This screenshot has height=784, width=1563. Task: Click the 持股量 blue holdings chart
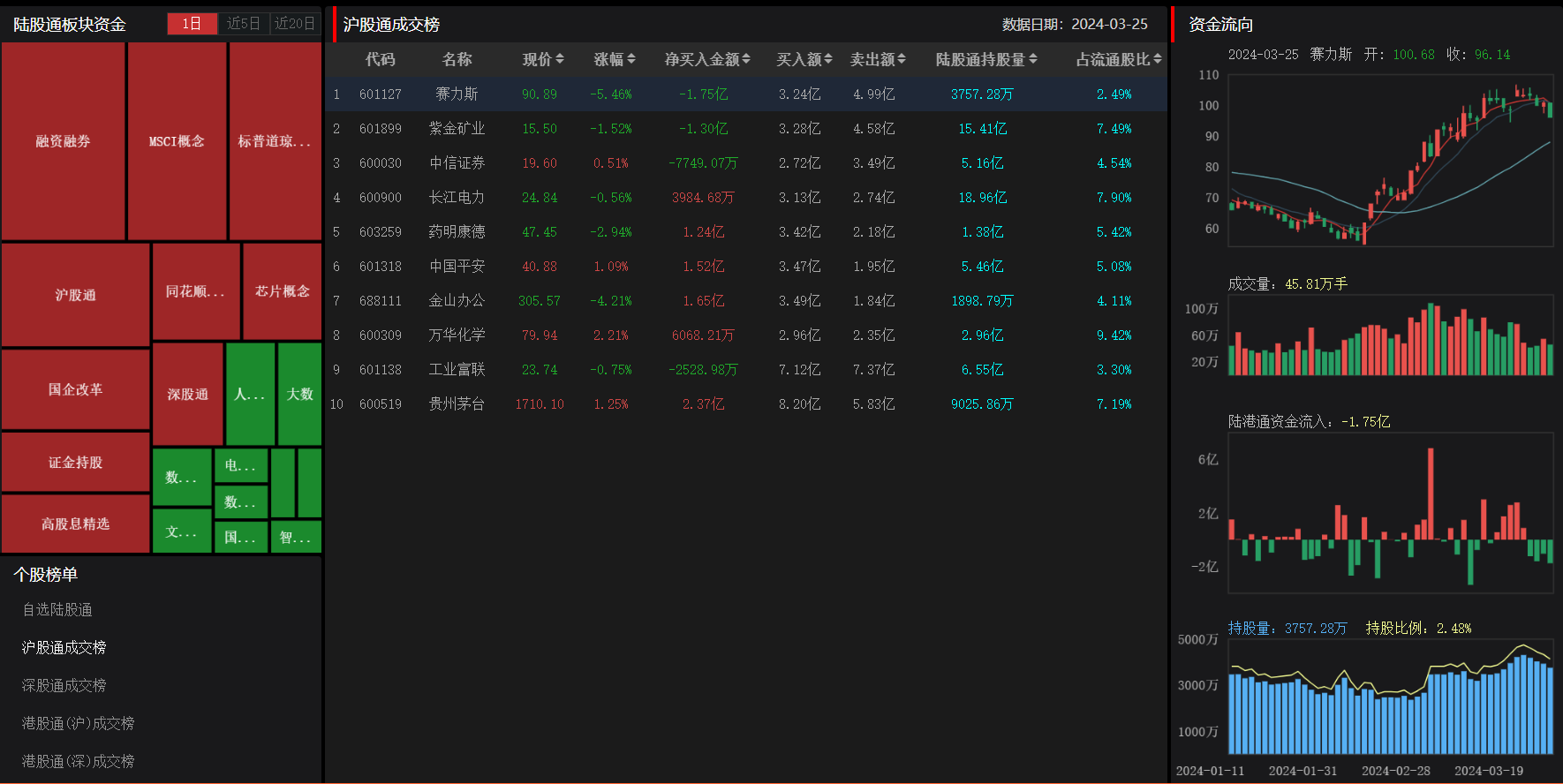point(1391,697)
